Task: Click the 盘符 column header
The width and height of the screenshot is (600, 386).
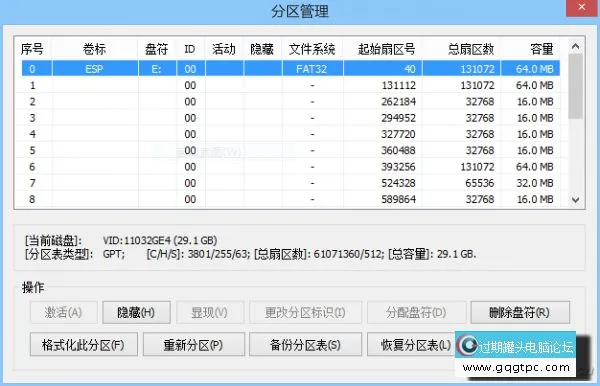Action: 157,49
